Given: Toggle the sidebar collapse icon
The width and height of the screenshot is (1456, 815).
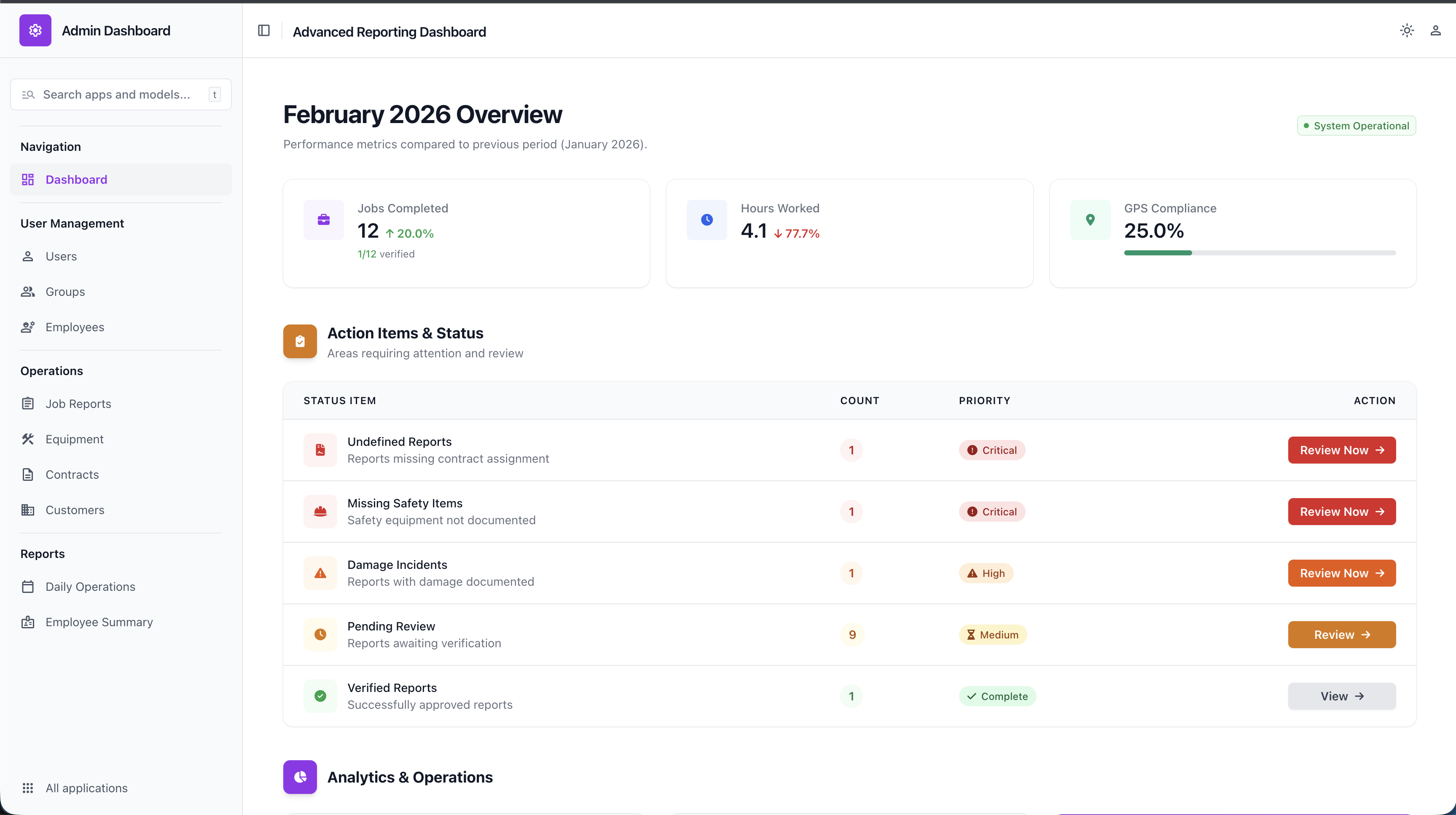Looking at the screenshot, I should (x=264, y=30).
